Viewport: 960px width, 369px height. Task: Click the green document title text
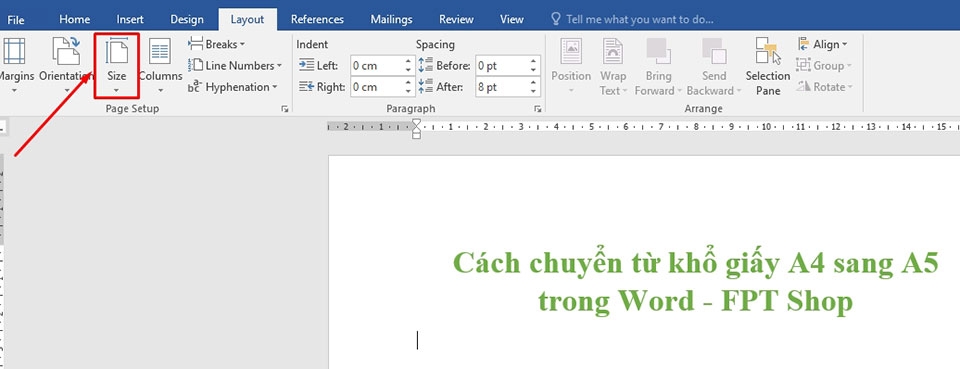point(696,282)
